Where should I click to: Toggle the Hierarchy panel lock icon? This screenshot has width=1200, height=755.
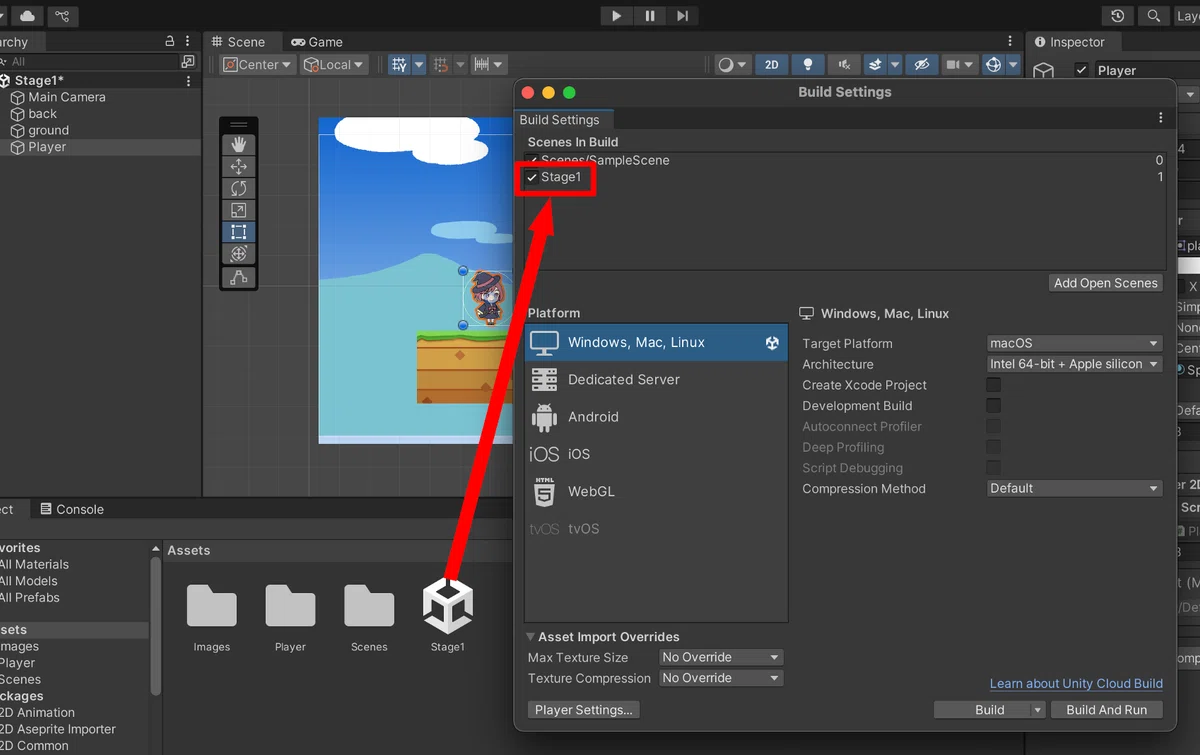[x=169, y=42]
